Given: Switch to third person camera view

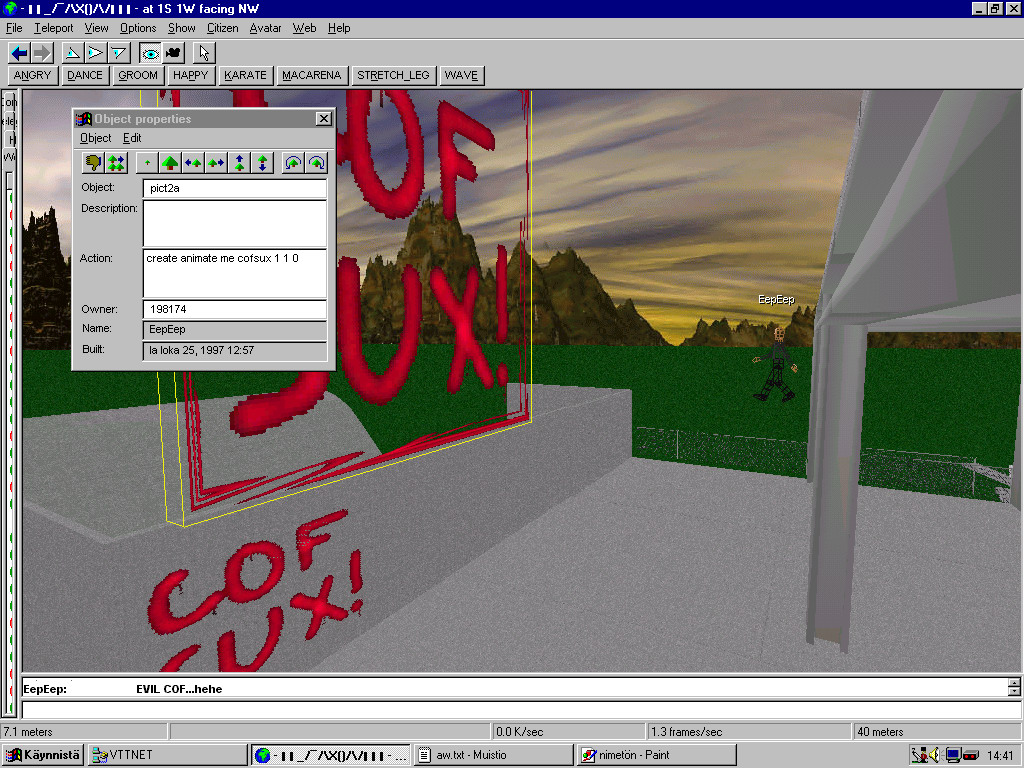Looking at the screenshot, I should pyautogui.click(x=173, y=53).
